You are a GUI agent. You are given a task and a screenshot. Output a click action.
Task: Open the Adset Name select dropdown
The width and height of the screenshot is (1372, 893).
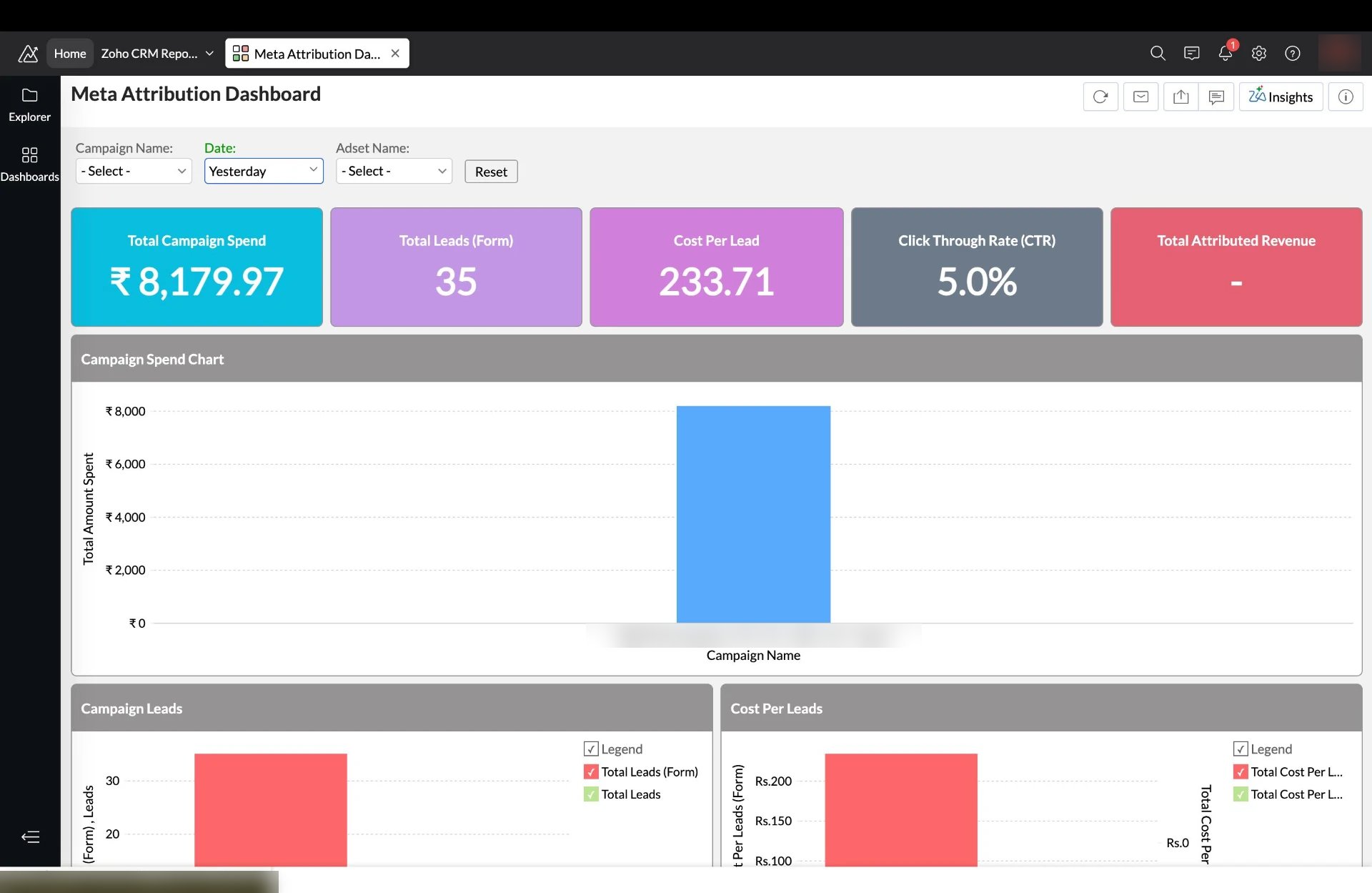[394, 171]
